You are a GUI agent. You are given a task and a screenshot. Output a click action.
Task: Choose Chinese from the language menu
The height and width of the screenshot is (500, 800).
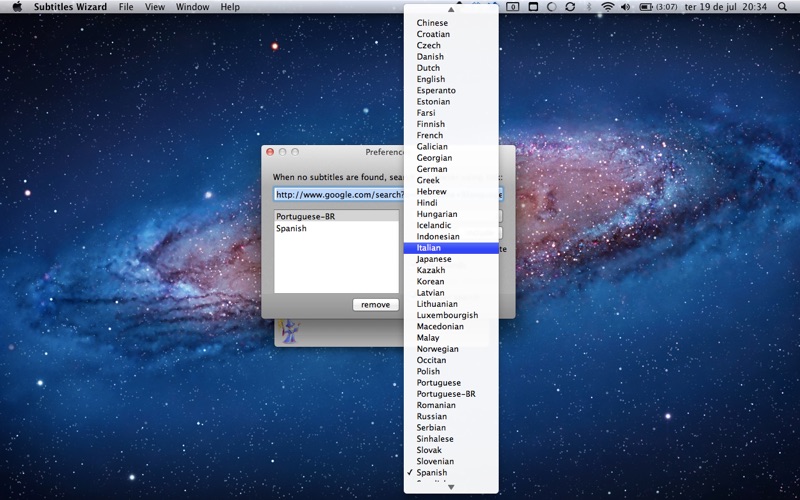click(451, 23)
